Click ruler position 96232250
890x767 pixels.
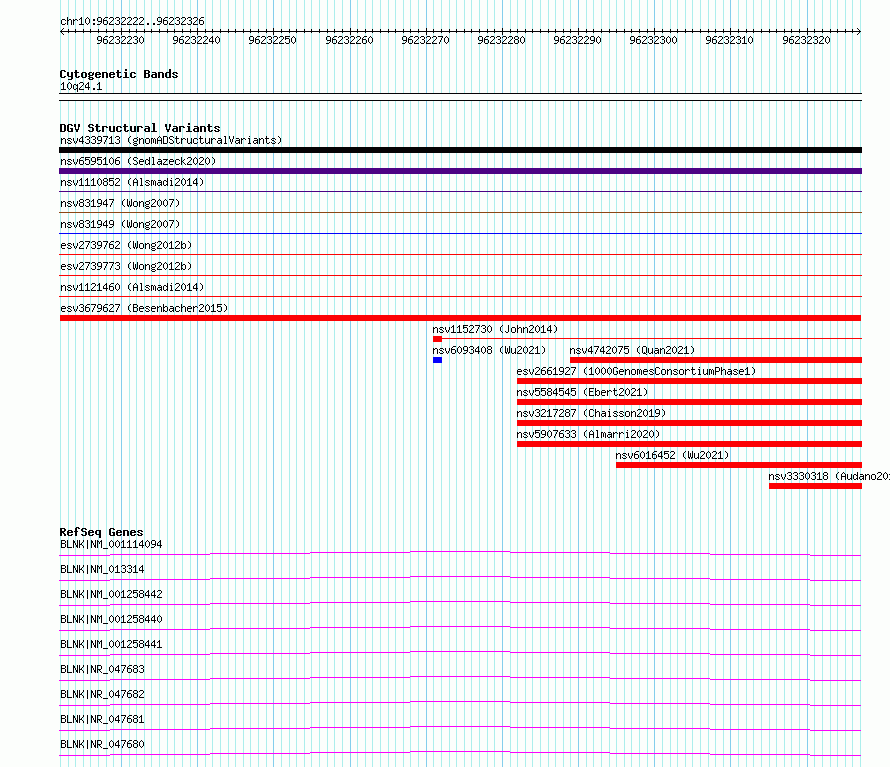(x=272, y=40)
